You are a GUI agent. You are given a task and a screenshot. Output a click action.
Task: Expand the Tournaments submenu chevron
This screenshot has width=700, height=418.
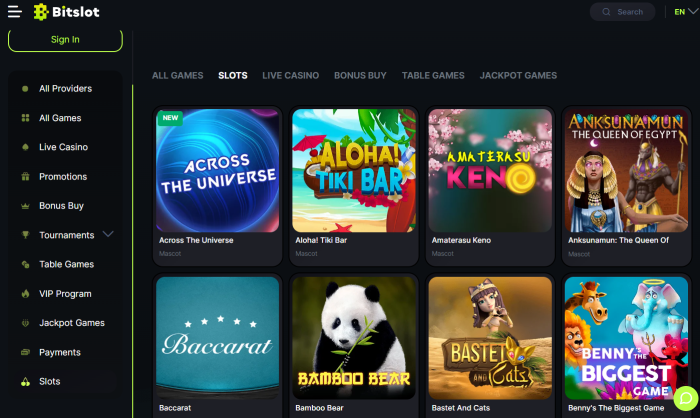pos(108,234)
